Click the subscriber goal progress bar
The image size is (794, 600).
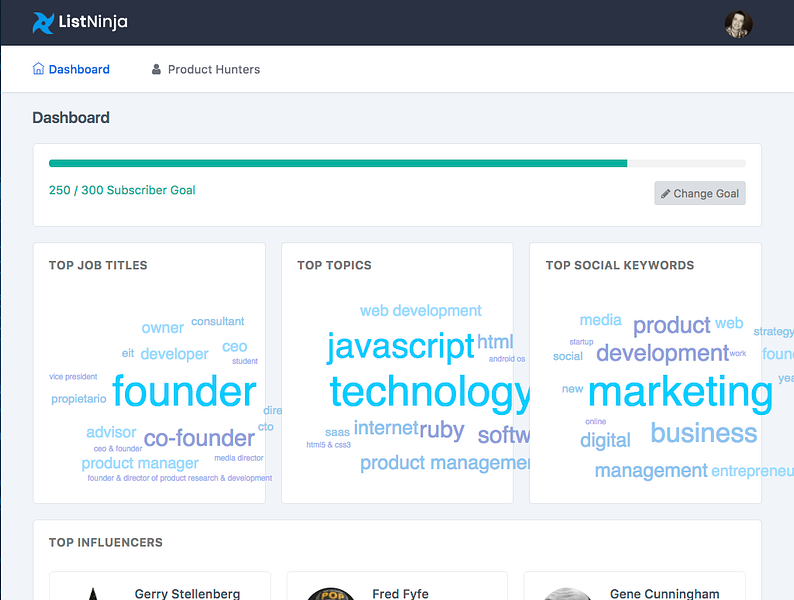tap(397, 163)
